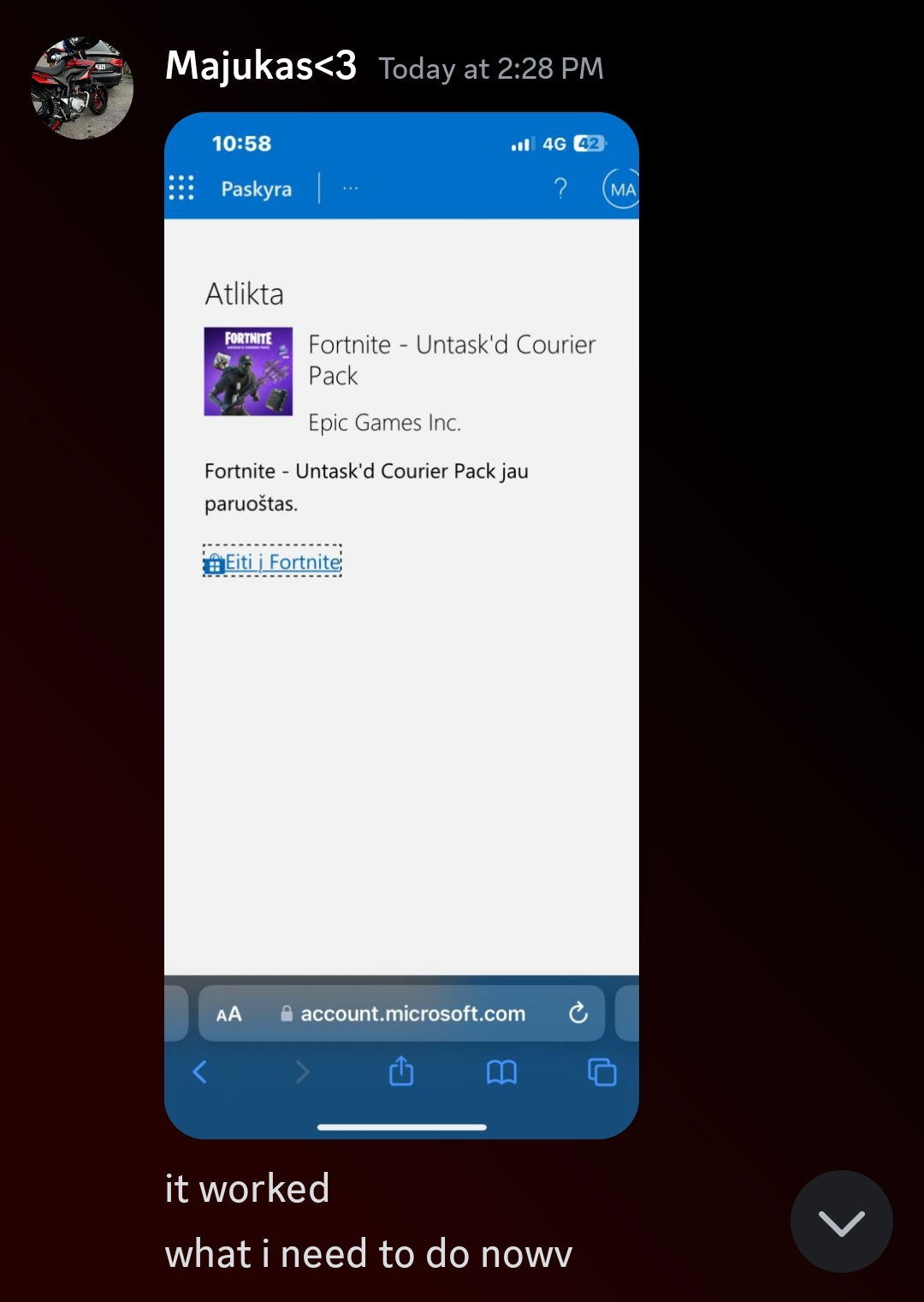This screenshot has height=1302, width=924.
Task: Click the 'jau paruoštas' status sentence
Action: click(366, 487)
